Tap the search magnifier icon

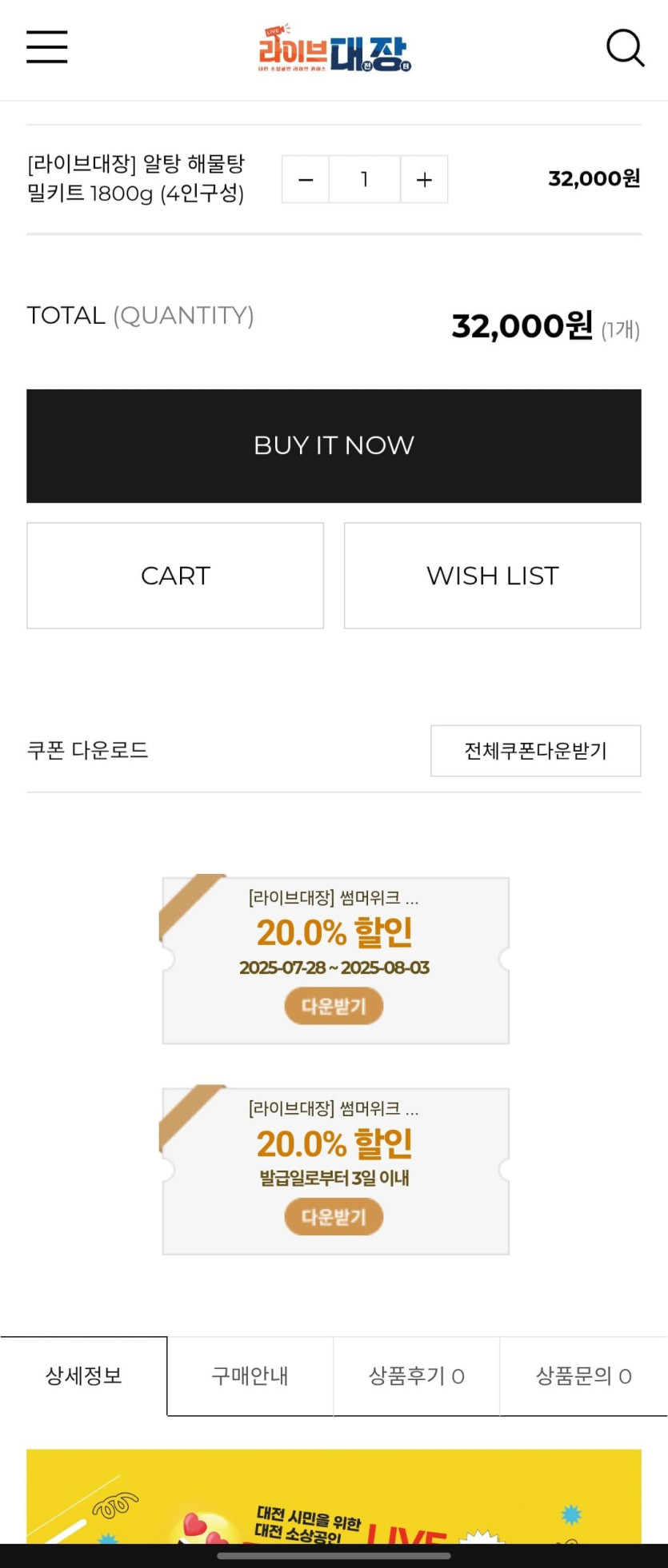625,48
